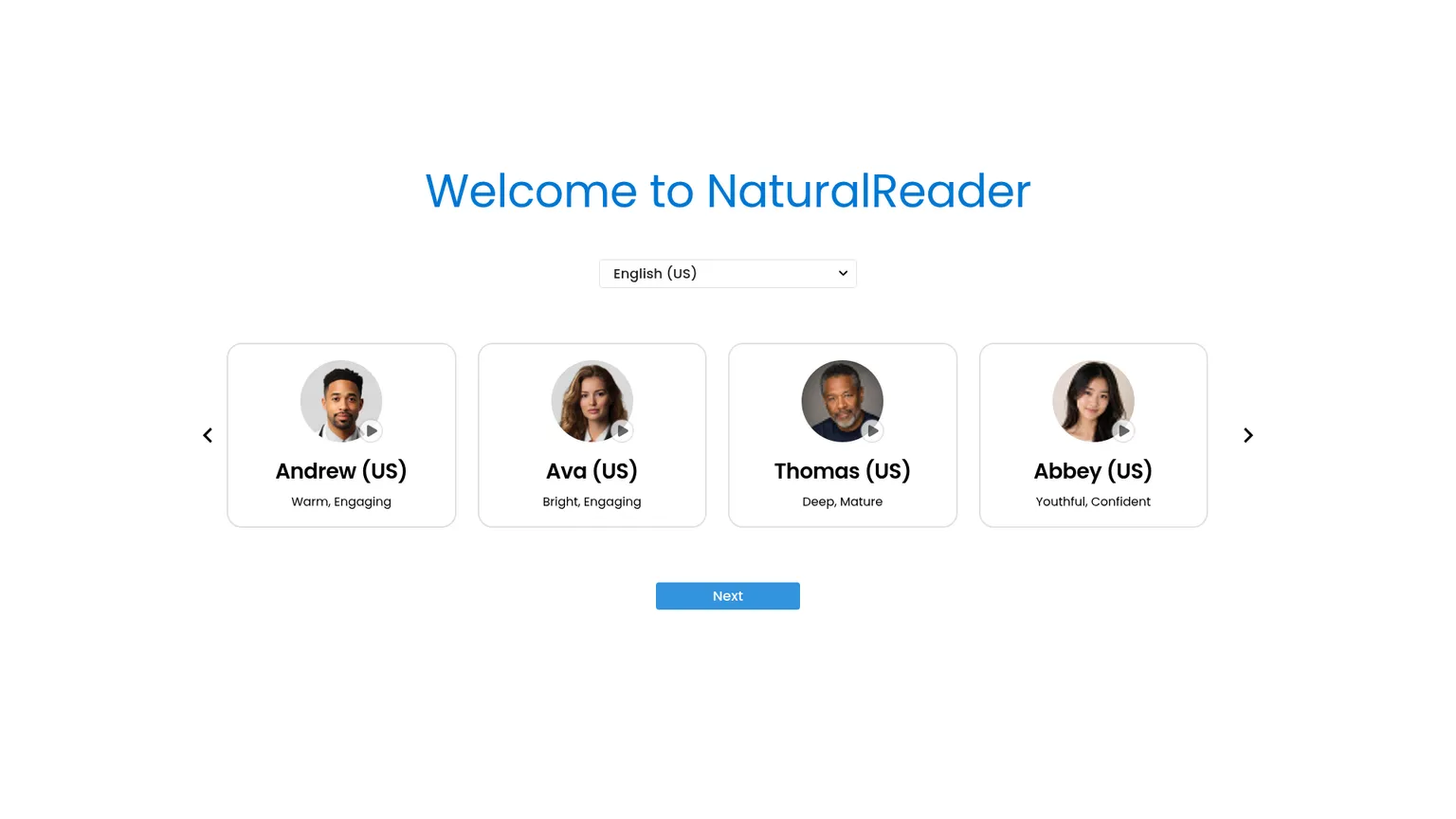Screen dimensions: 1456x819
Task: Select Ava's avatar photo
Action: pos(591,401)
